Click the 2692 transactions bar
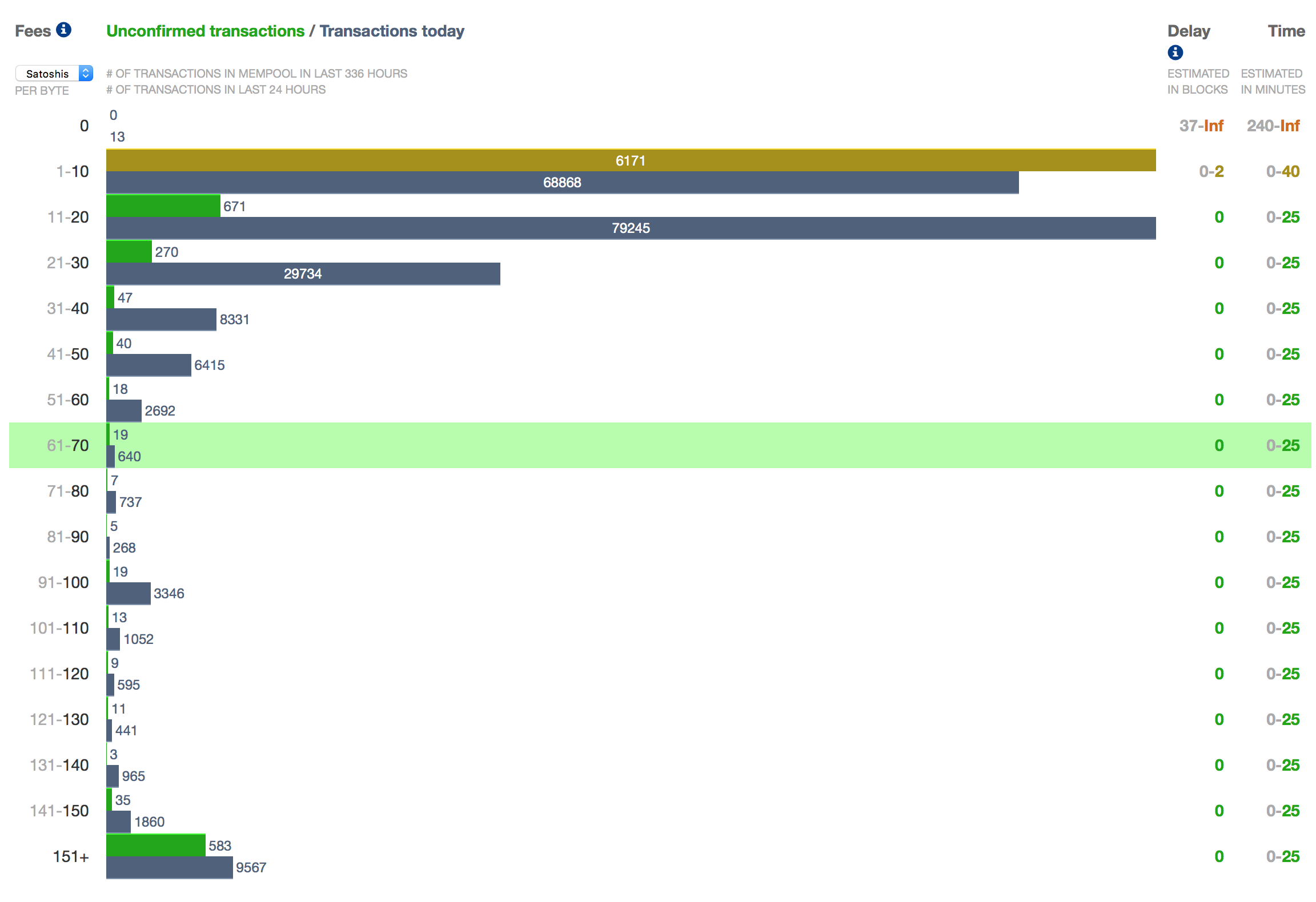The width and height of the screenshot is (1316, 902). pos(124,411)
